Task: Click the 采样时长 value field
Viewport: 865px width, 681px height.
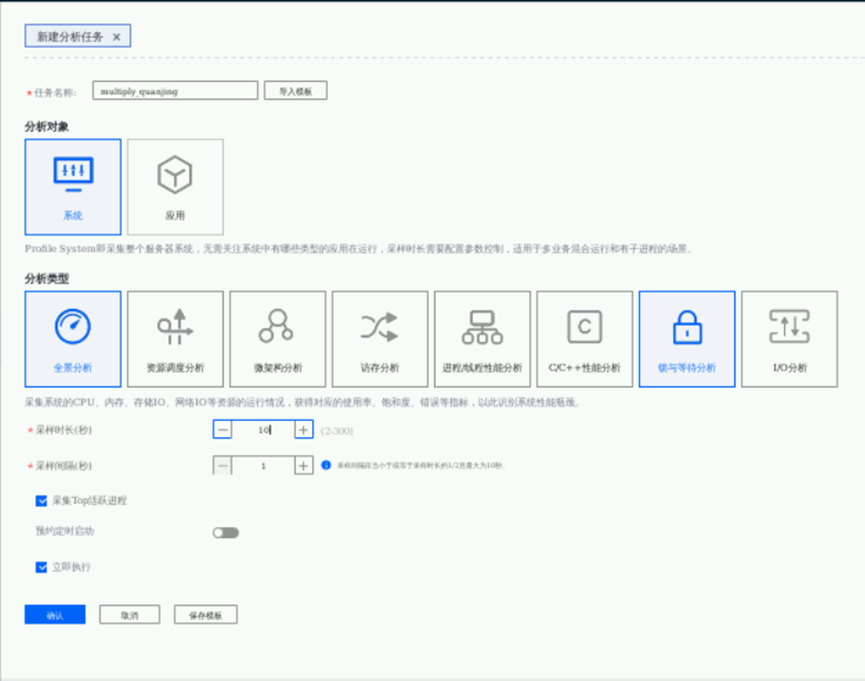Action: [x=263, y=430]
